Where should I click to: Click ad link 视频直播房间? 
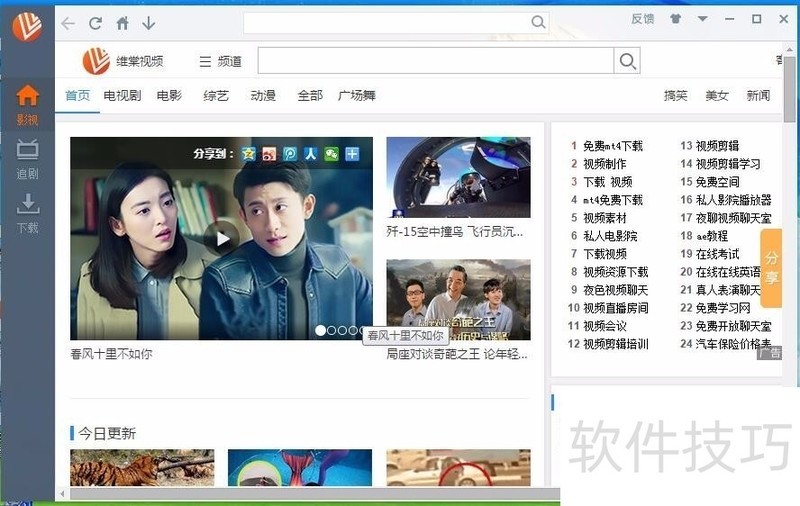[616, 308]
